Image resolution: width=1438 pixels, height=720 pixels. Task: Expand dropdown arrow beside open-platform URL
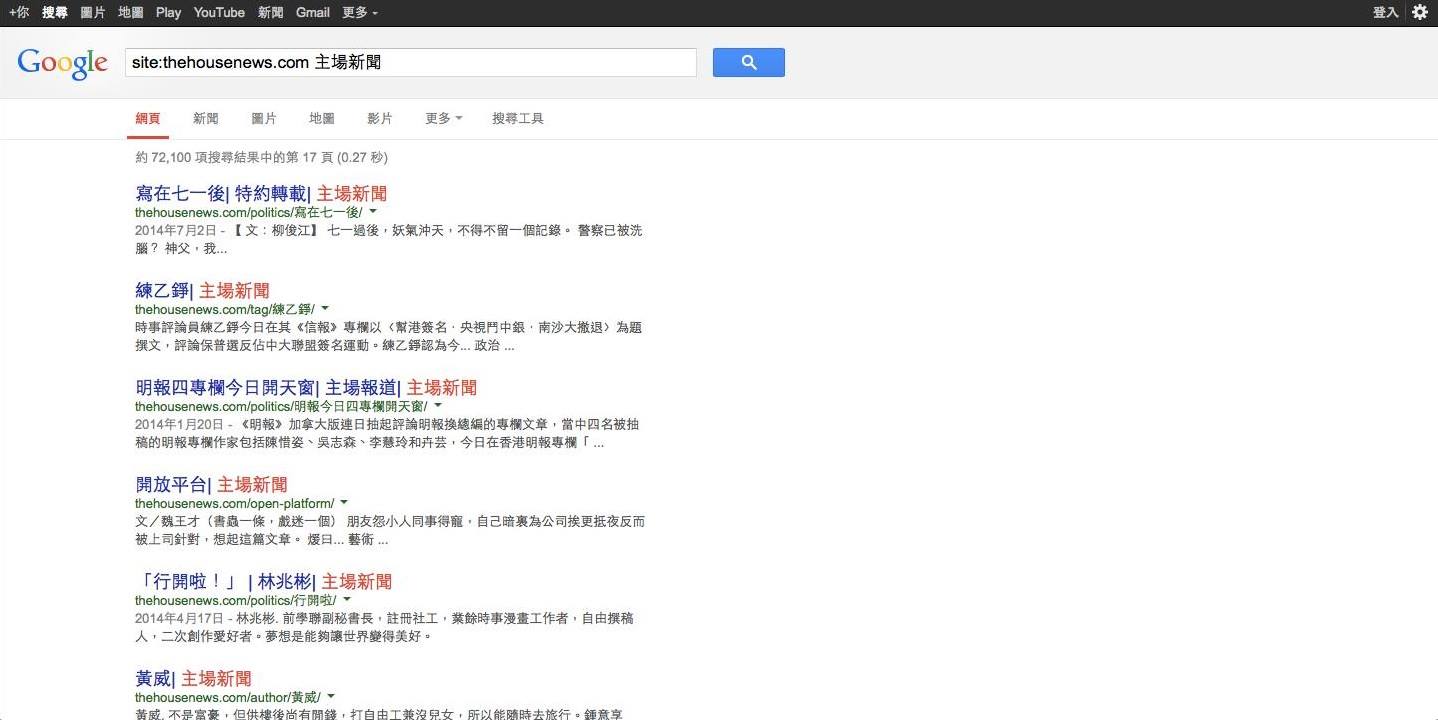[x=344, y=503]
